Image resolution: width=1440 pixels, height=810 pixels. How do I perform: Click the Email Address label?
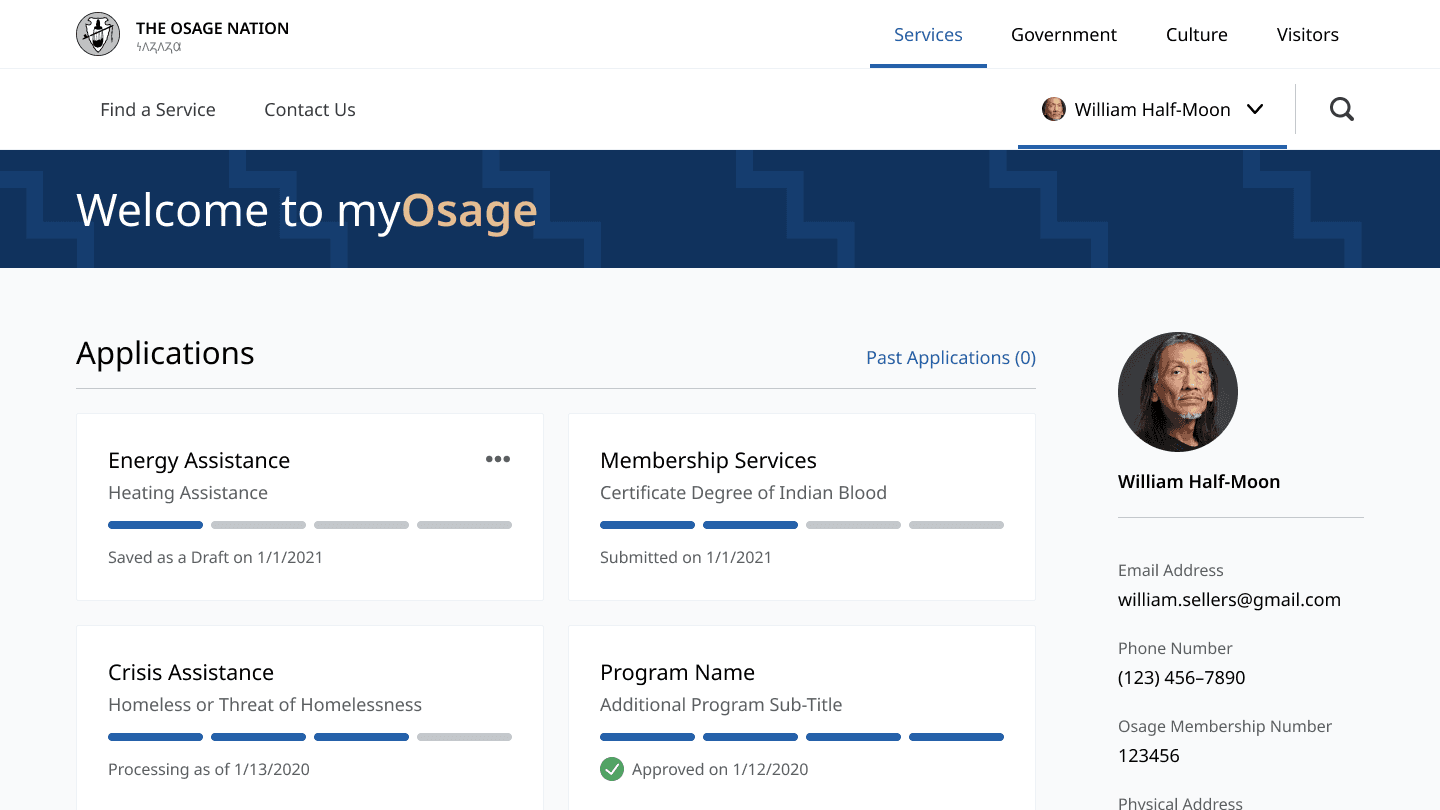coord(1170,570)
